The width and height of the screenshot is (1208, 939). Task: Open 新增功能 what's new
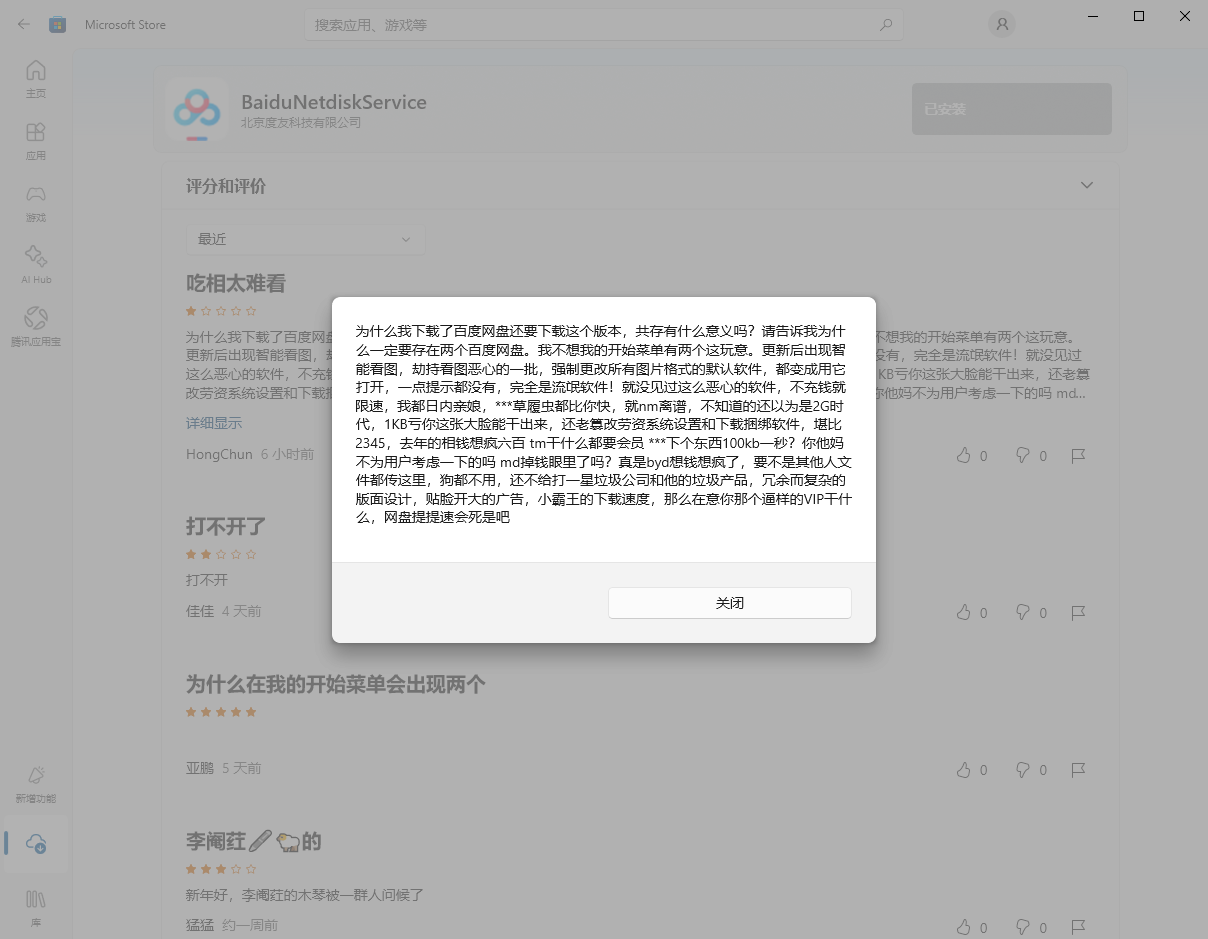coord(36,784)
